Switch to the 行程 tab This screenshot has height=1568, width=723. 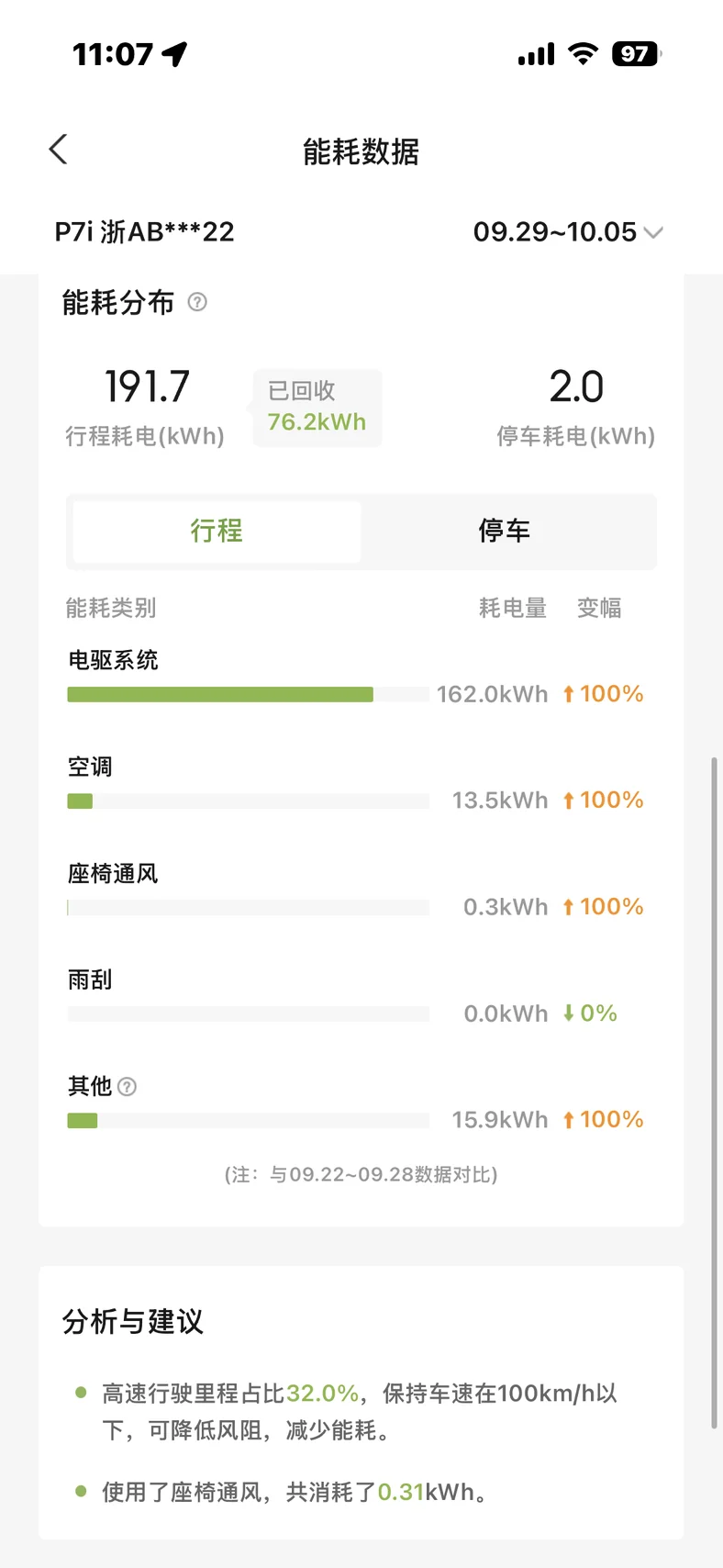pos(217,531)
